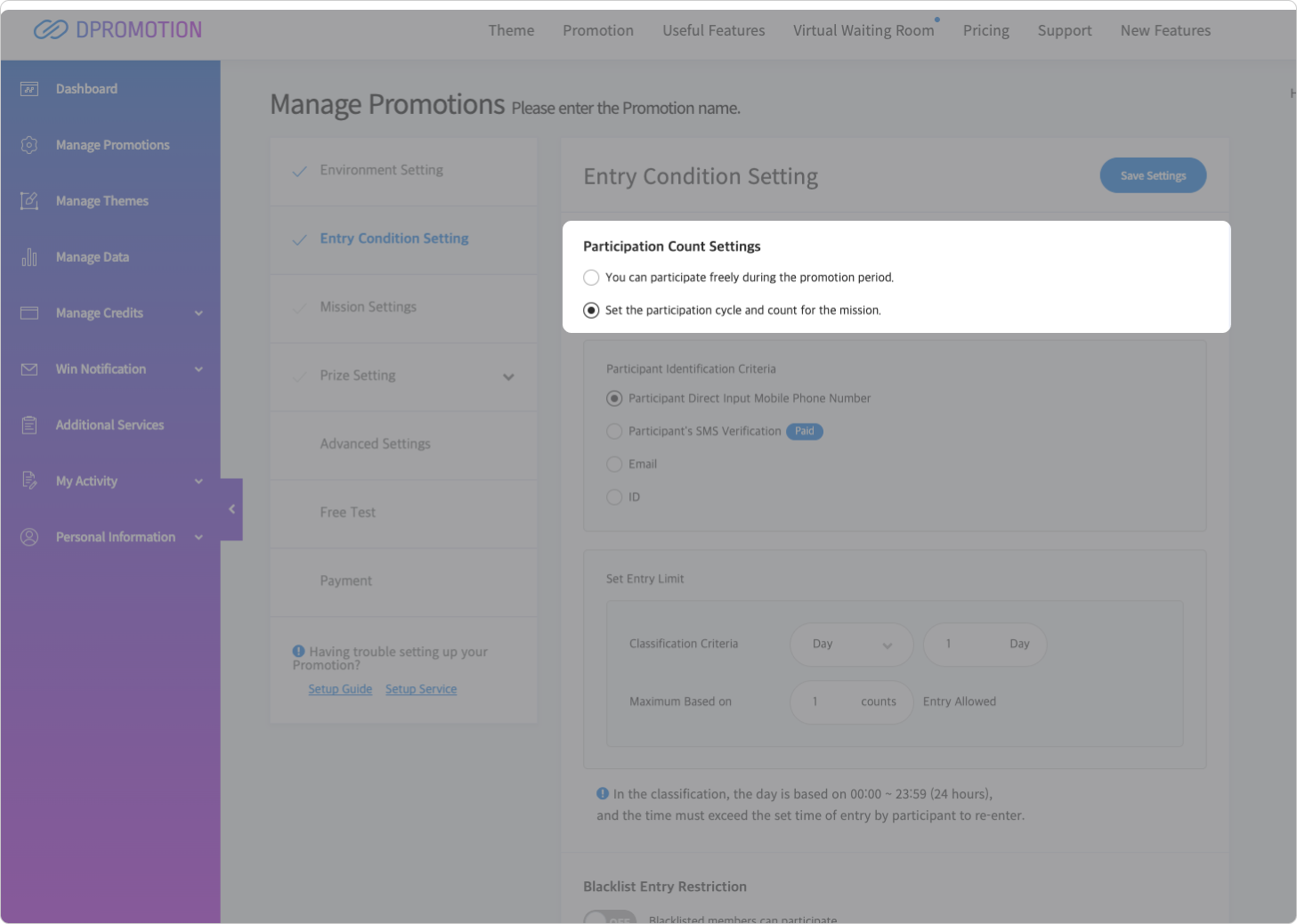Open the Support menu
1297x924 pixels.
coord(1065,30)
